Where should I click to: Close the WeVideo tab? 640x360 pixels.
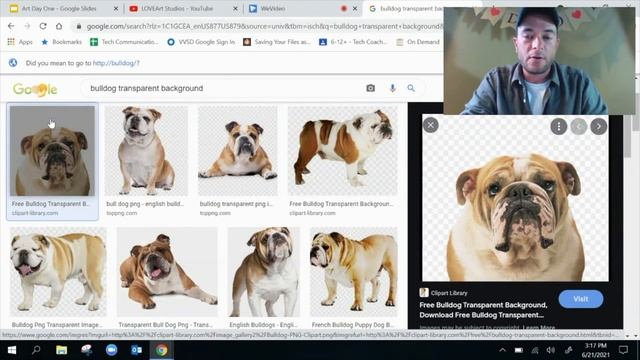click(355, 8)
